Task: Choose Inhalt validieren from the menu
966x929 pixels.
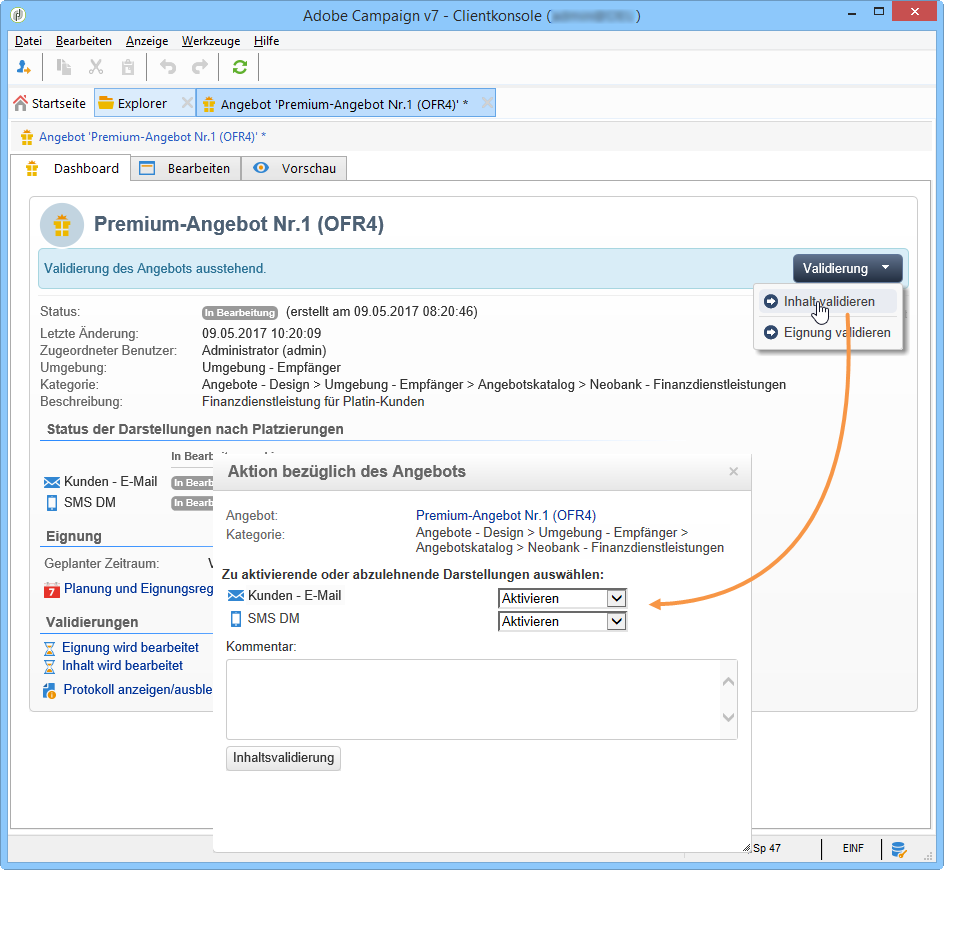Action: coord(828,301)
